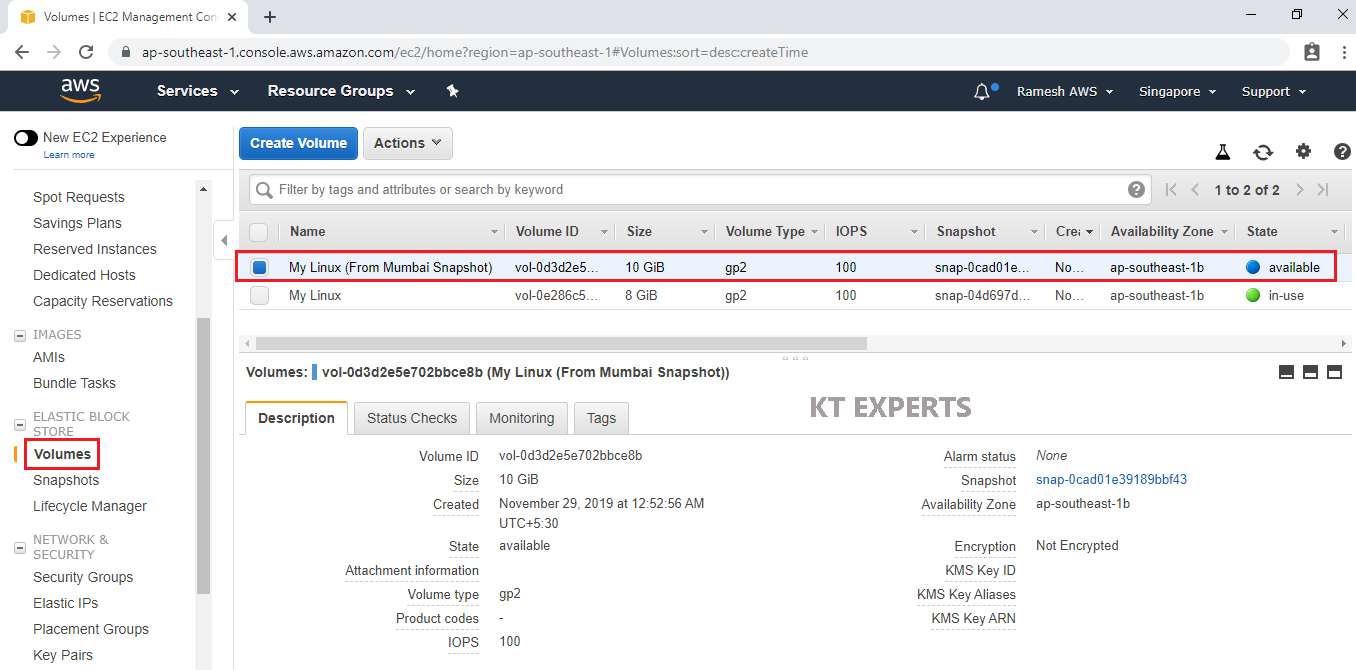Open the notifications bell icon
The width and height of the screenshot is (1356, 670).
click(x=982, y=92)
